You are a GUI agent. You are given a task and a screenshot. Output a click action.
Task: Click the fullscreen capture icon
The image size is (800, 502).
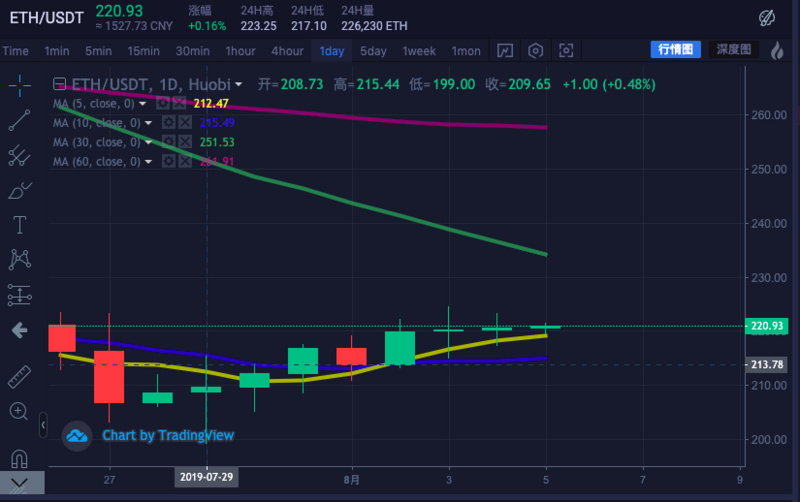(x=566, y=51)
